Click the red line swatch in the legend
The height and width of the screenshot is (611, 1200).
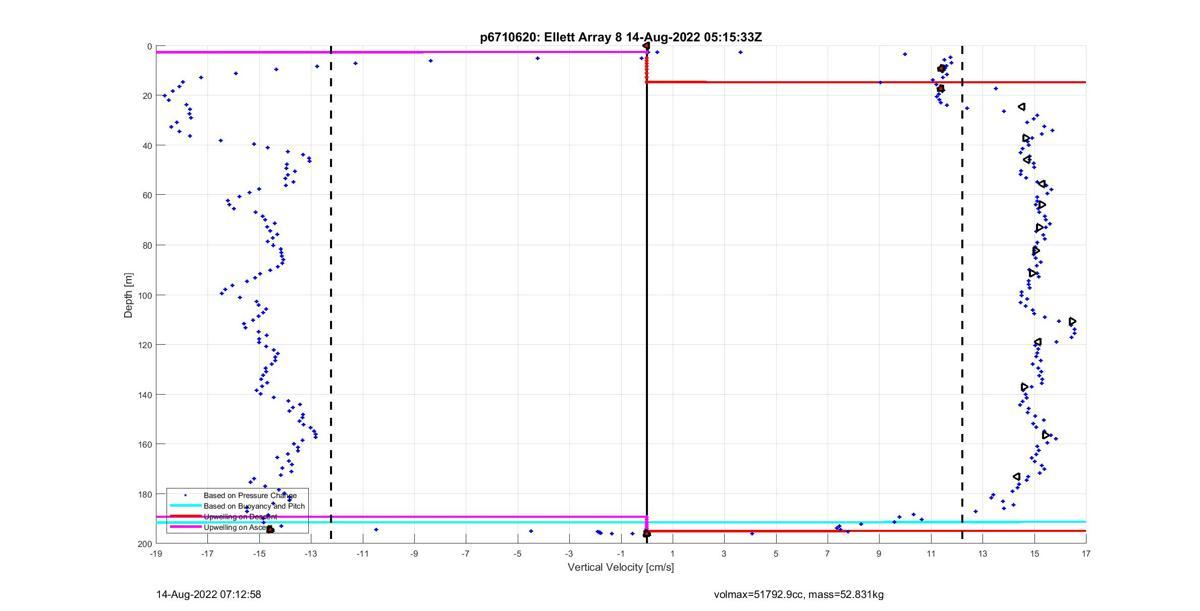(x=184, y=517)
